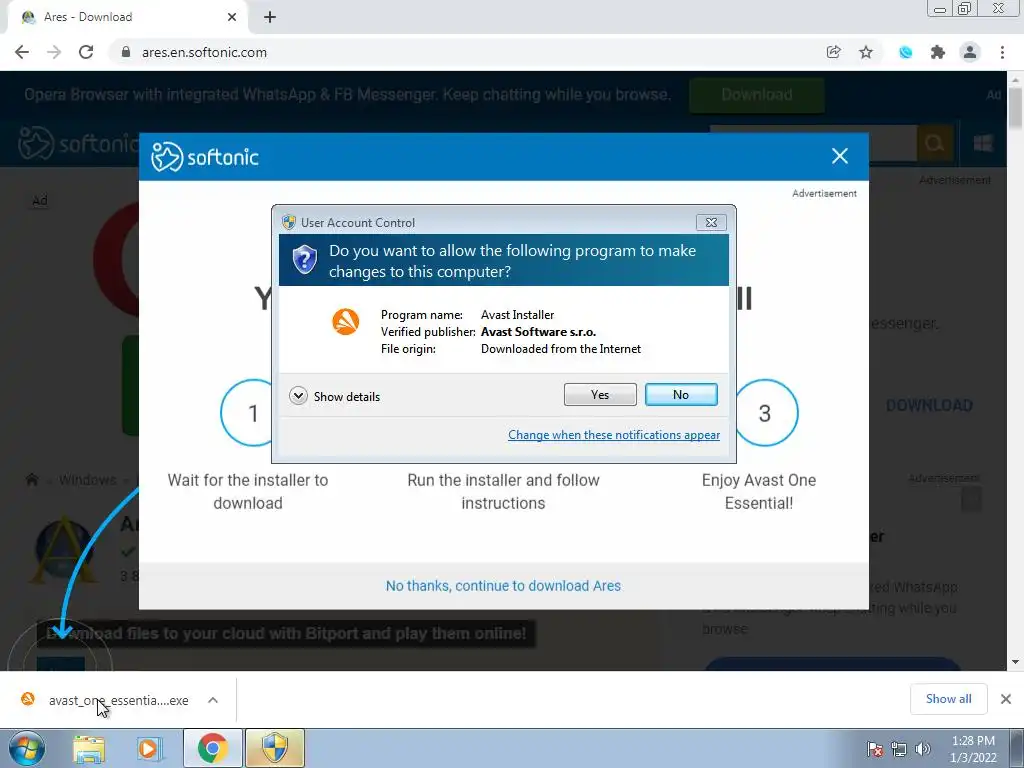Go back using browser back arrow

[22, 52]
